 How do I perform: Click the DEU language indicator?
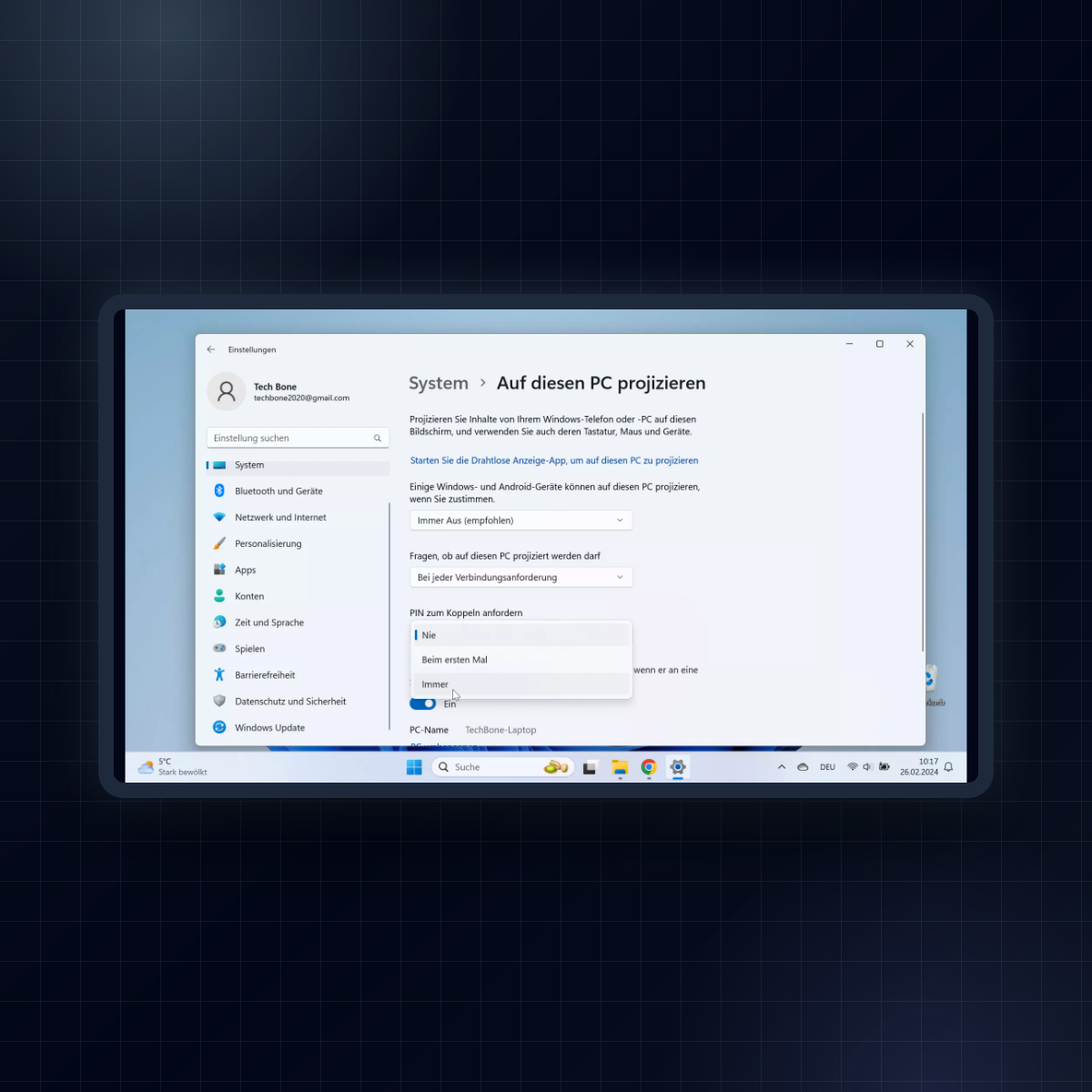pyautogui.click(x=827, y=767)
